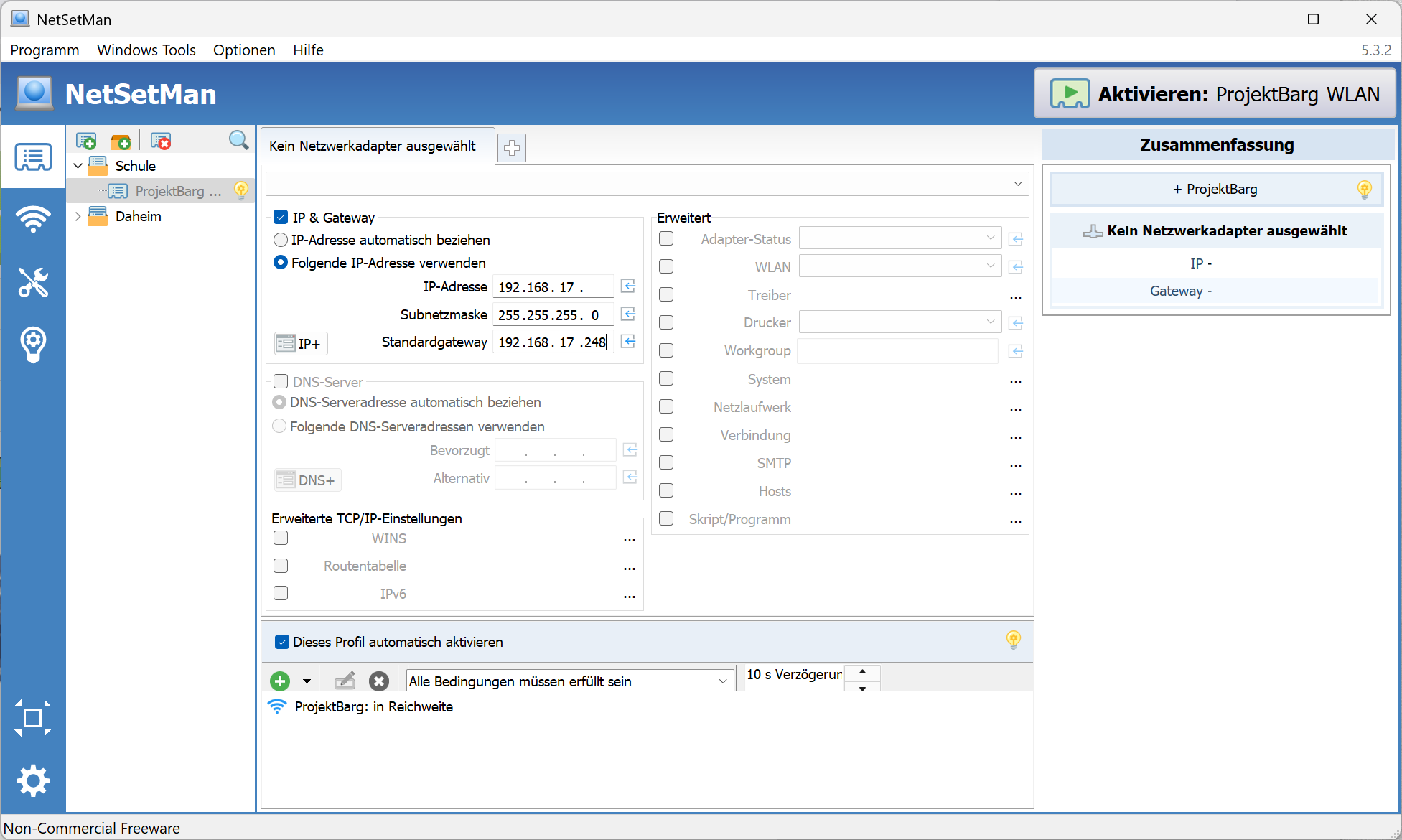
Task: Click the green add condition button
Action: pyautogui.click(x=280, y=681)
